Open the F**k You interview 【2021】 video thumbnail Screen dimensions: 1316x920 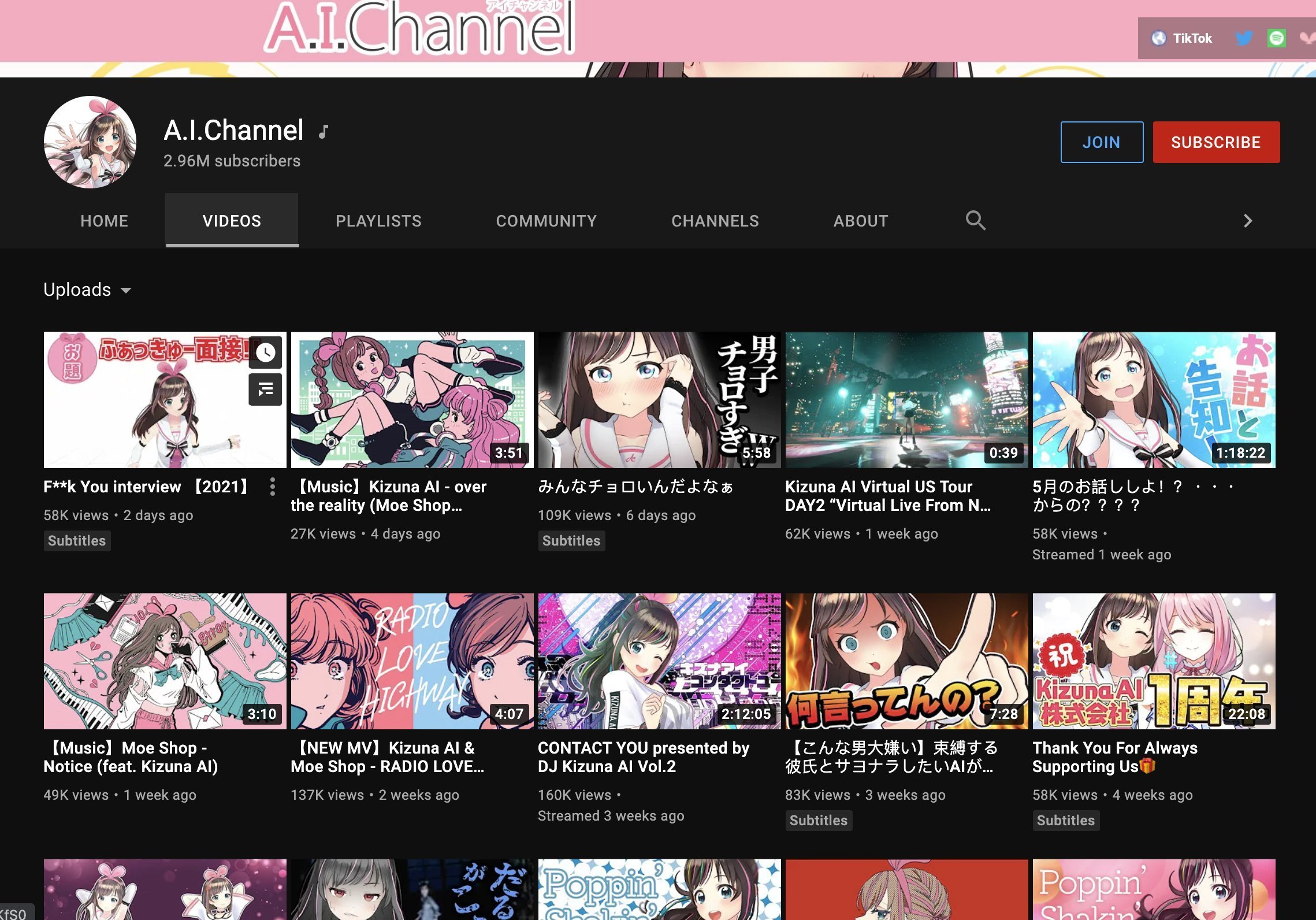click(165, 400)
